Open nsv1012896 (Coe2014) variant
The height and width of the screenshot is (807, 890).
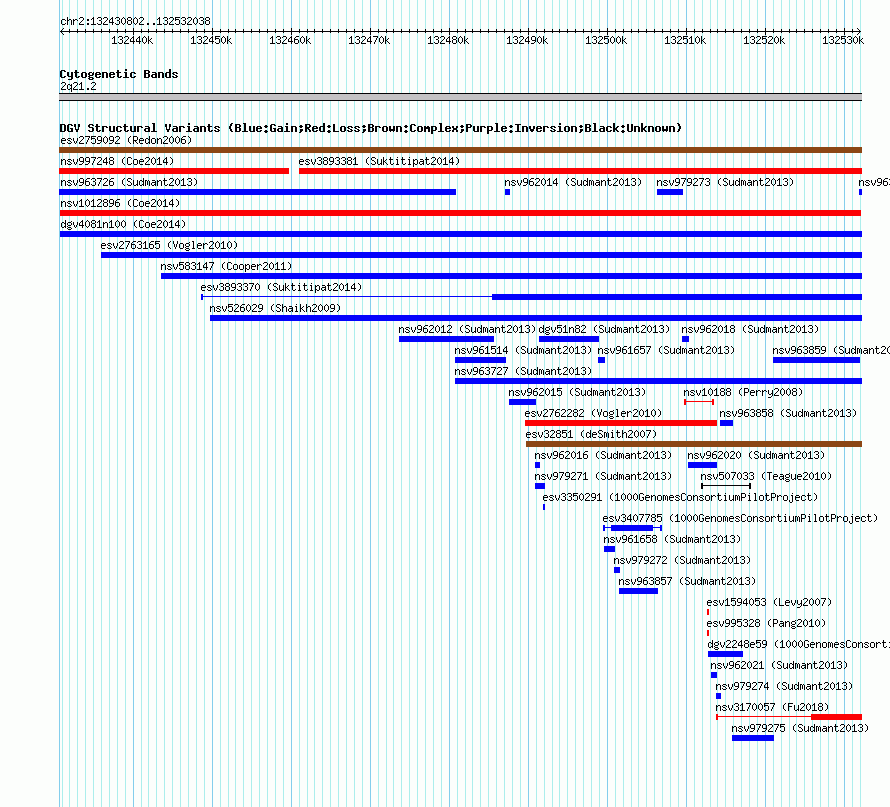click(120, 203)
